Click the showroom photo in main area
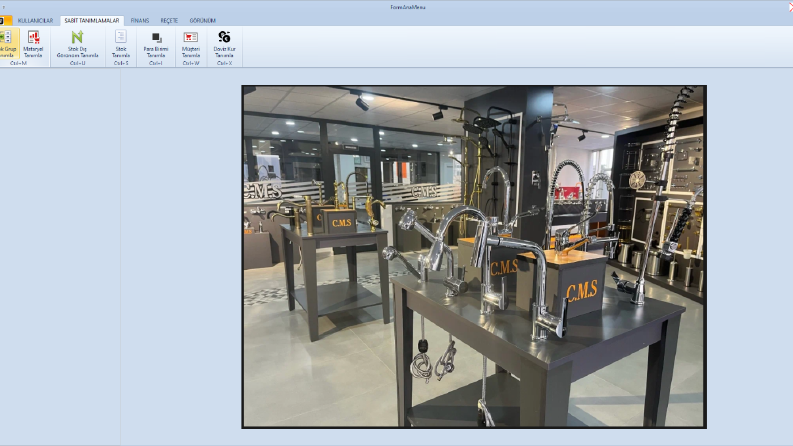 pyautogui.click(x=474, y=257)
